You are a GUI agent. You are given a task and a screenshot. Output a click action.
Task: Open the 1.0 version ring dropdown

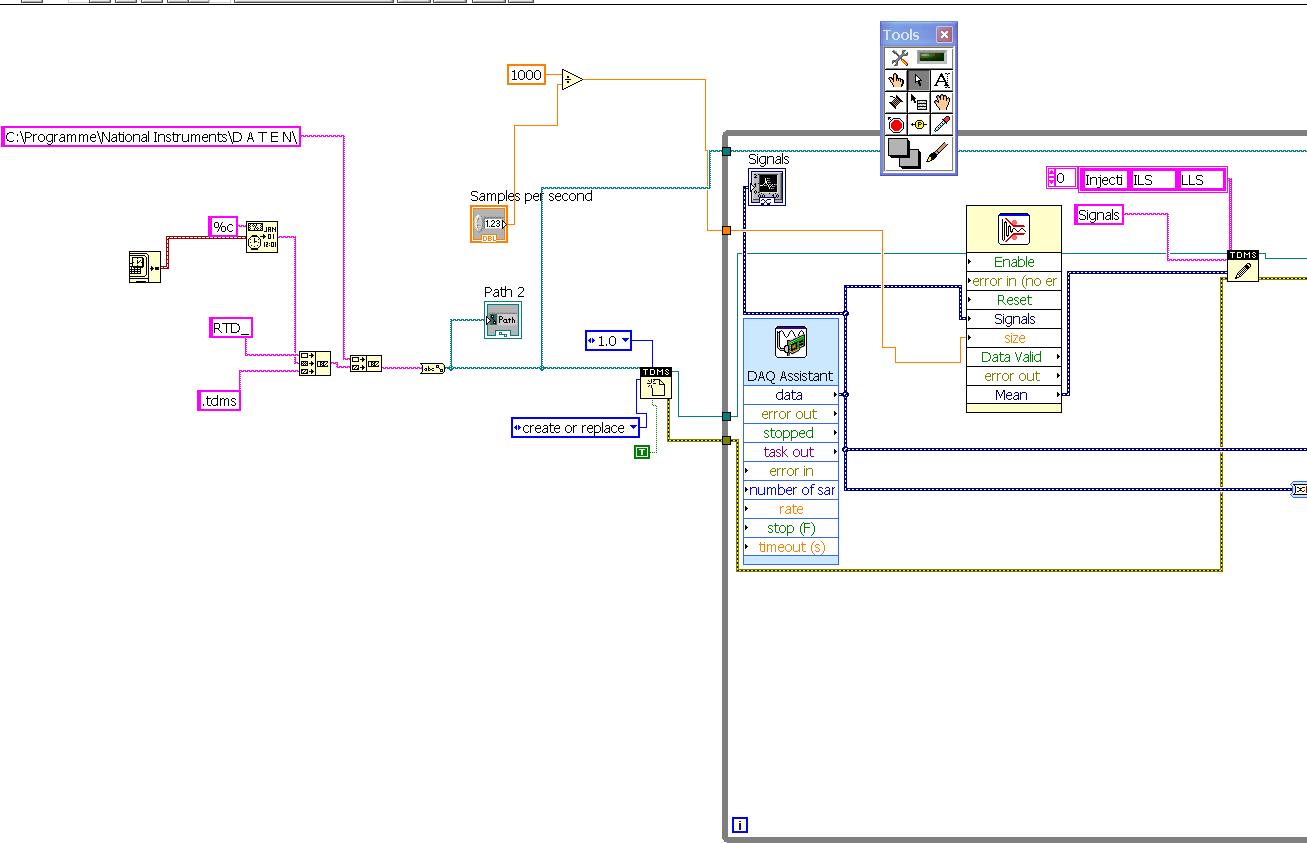(x=608, y=341)
